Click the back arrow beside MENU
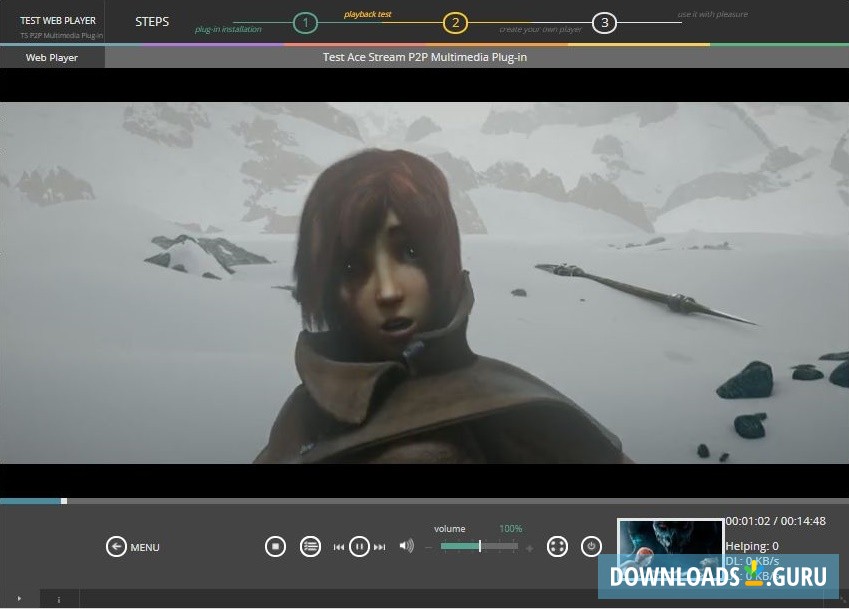Screen dimensions: 849x609 click(x=117, y=547)
